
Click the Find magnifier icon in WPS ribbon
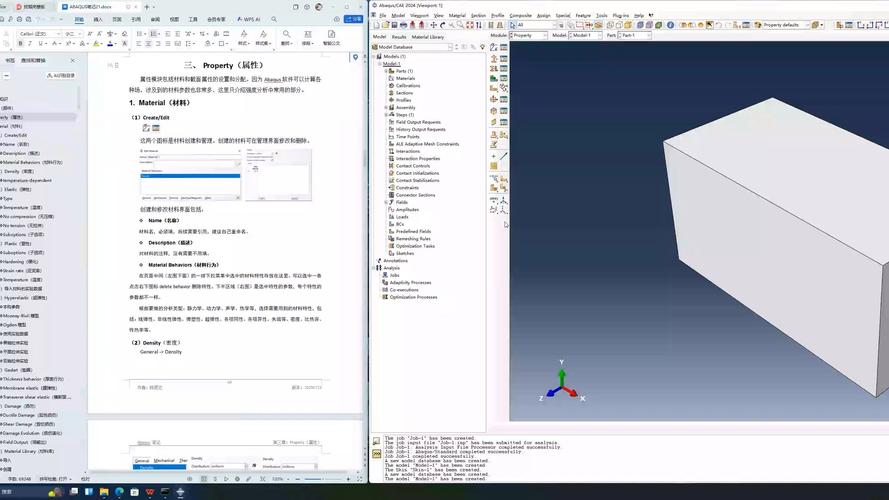[x=286, y=35]
